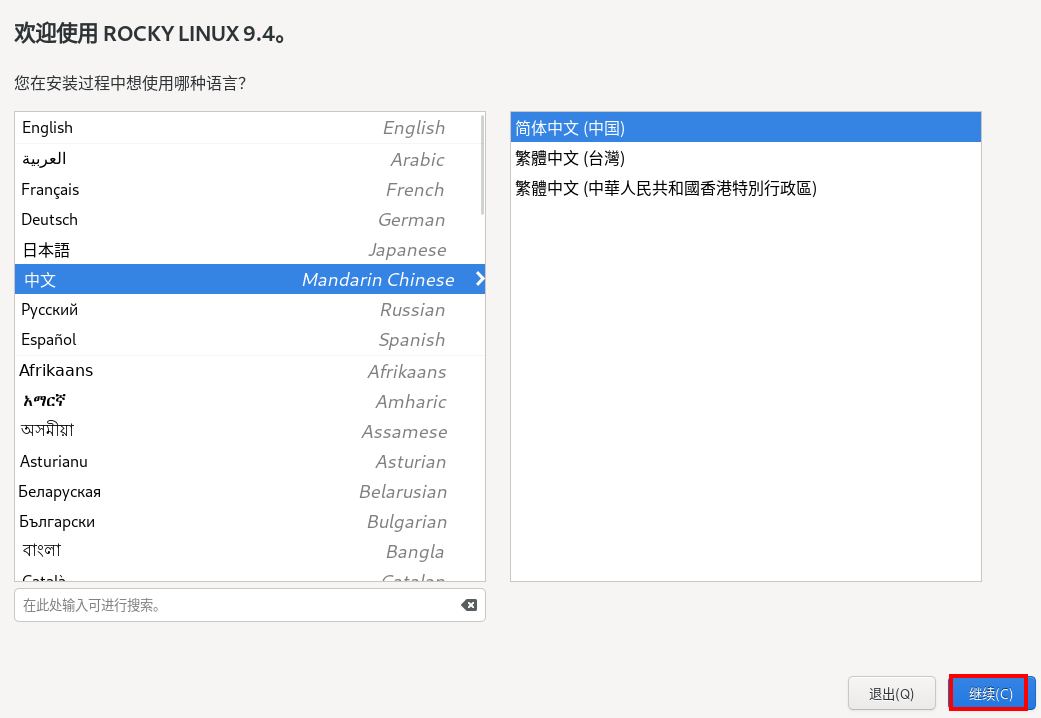Choose Deutsch in the language list

248,219
